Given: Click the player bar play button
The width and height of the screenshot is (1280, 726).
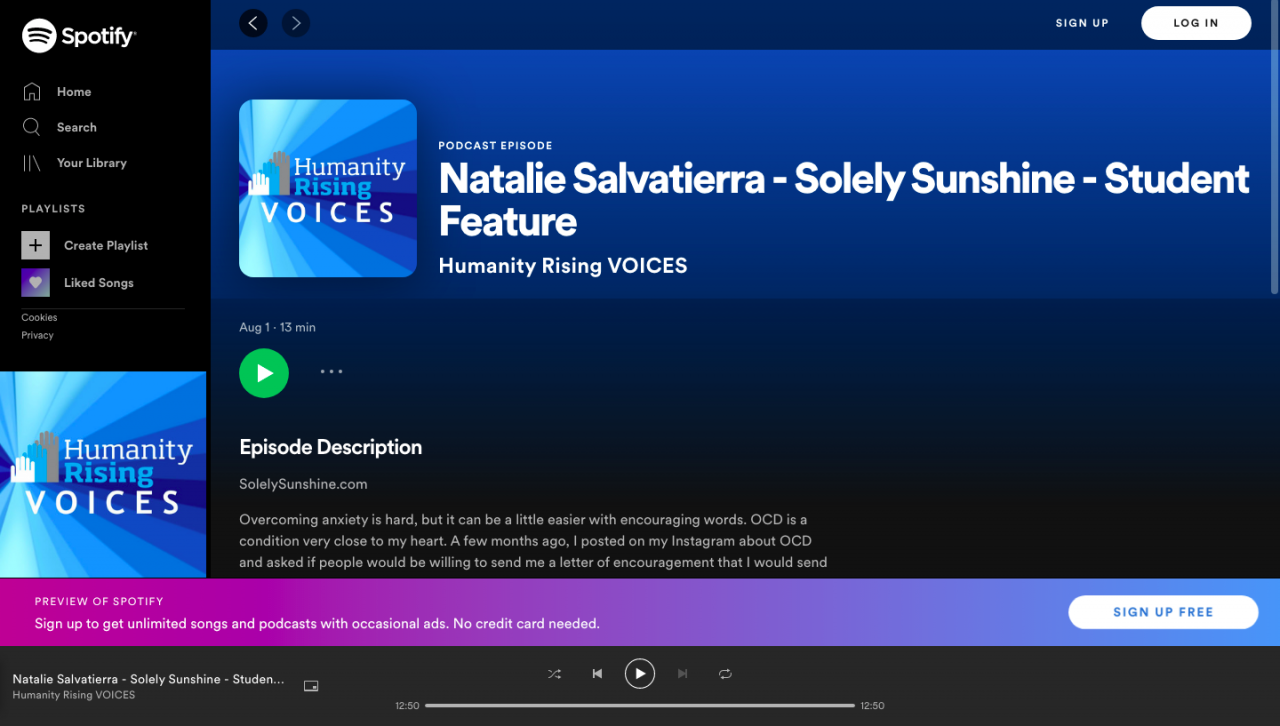Looking at the screenshot, I should [x=640, y=674].
